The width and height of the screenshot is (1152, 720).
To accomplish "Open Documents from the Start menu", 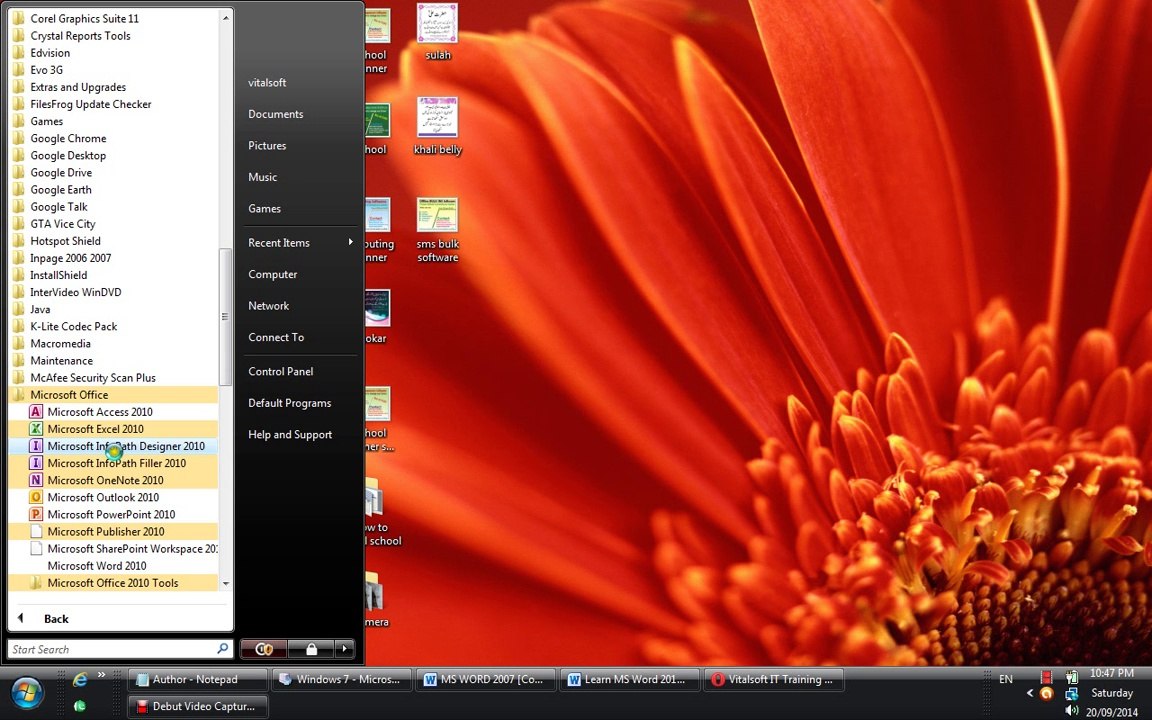I will point(276,114).
